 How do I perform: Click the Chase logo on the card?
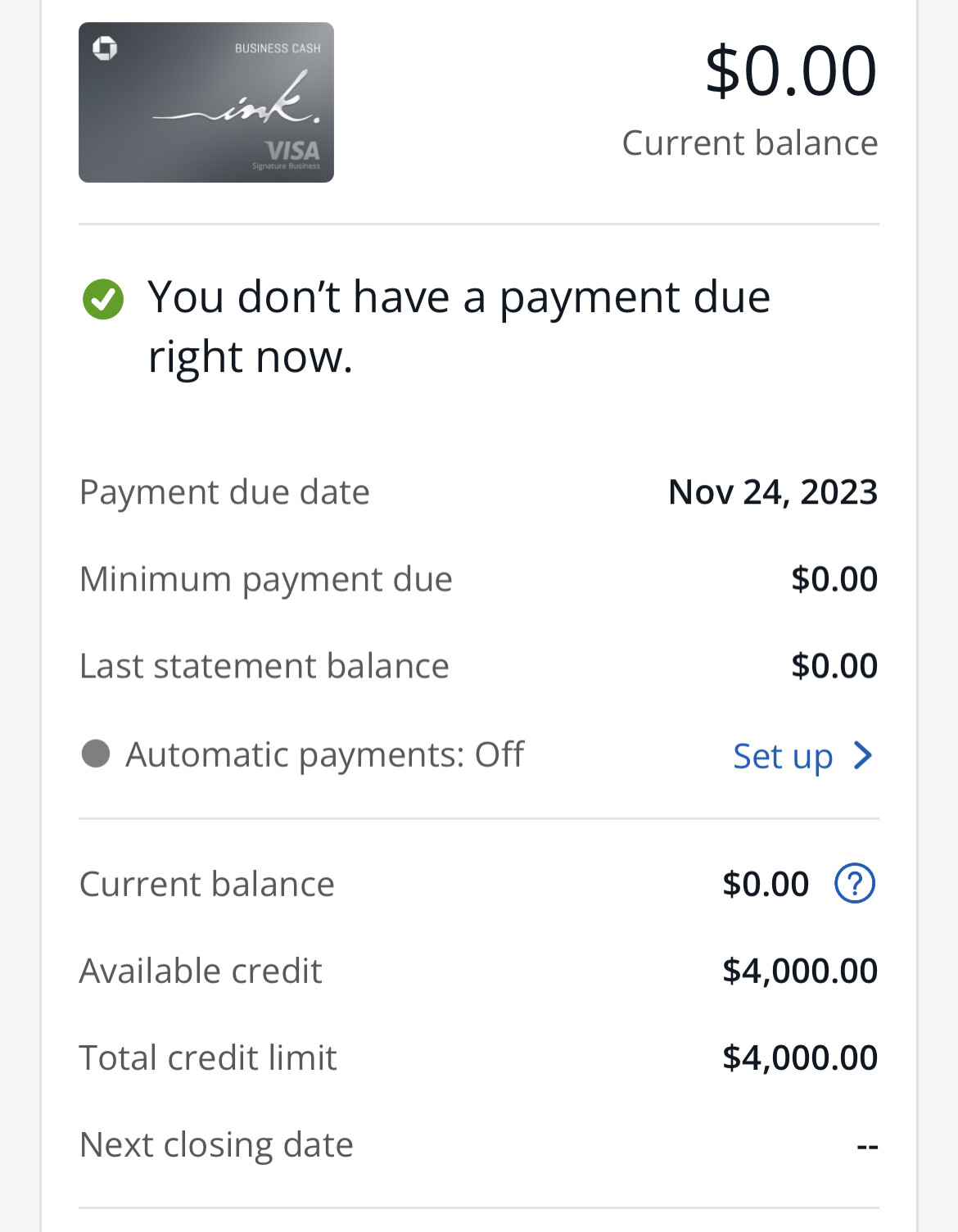(x=105, y=48)
